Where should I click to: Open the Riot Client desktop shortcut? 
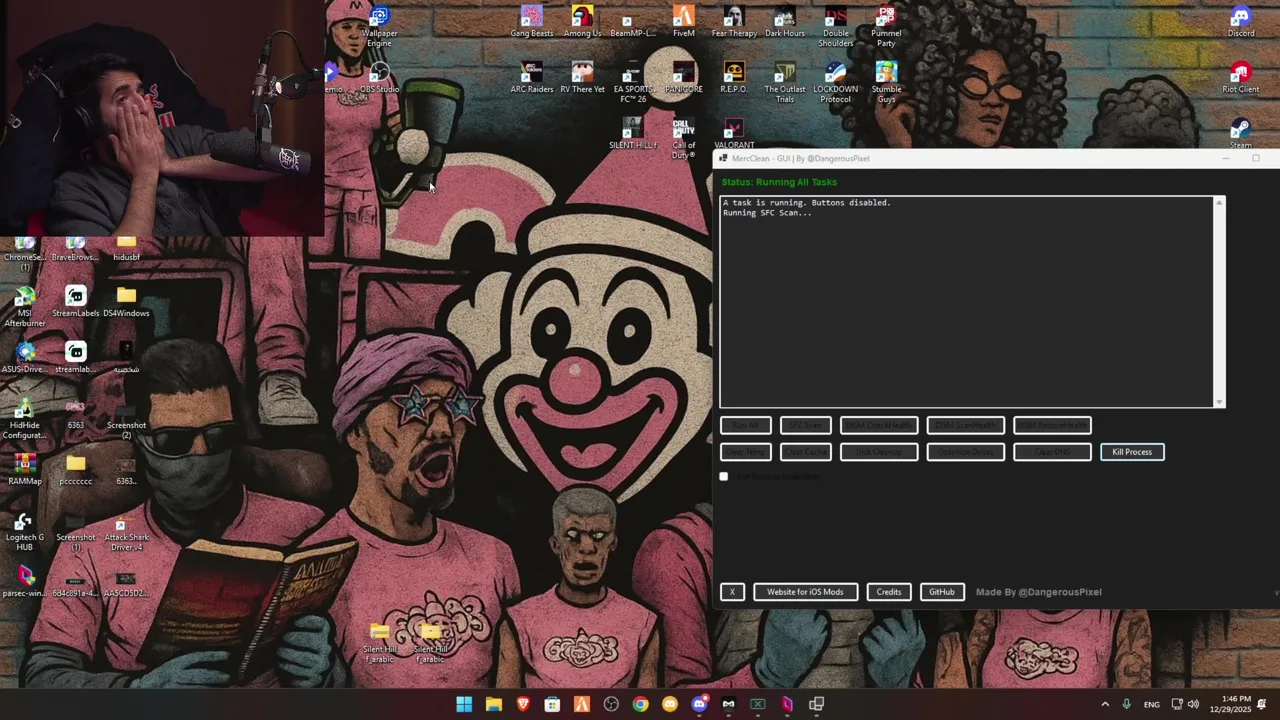pos(1241,78)
